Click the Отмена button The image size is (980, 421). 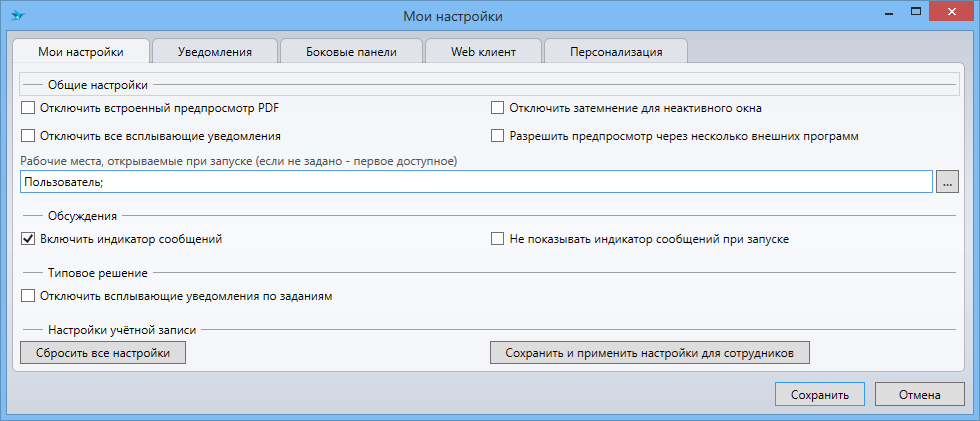[919, 394]
